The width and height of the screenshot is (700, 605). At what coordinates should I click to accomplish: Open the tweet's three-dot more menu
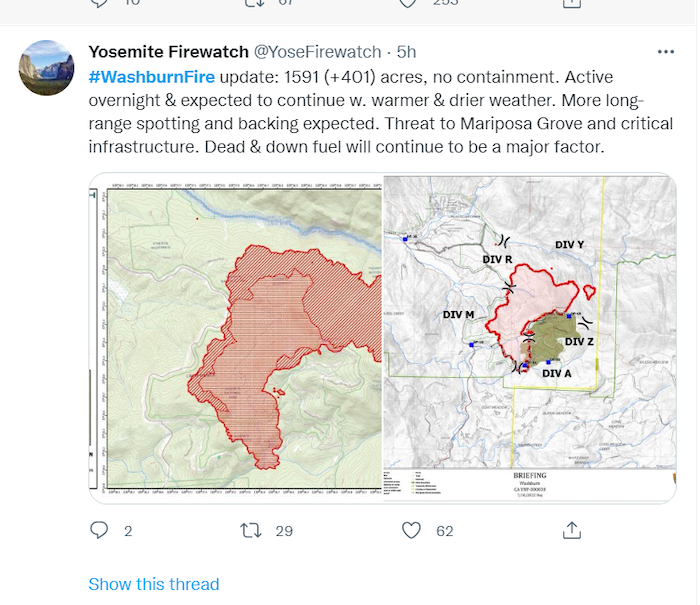(666, 52)
